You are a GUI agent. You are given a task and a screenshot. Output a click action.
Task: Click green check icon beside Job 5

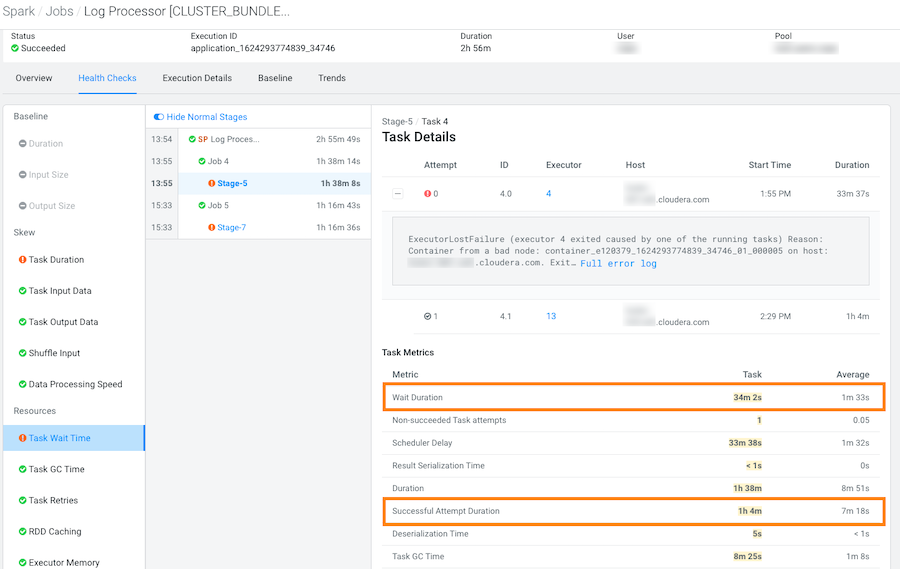tap(201, 205)
